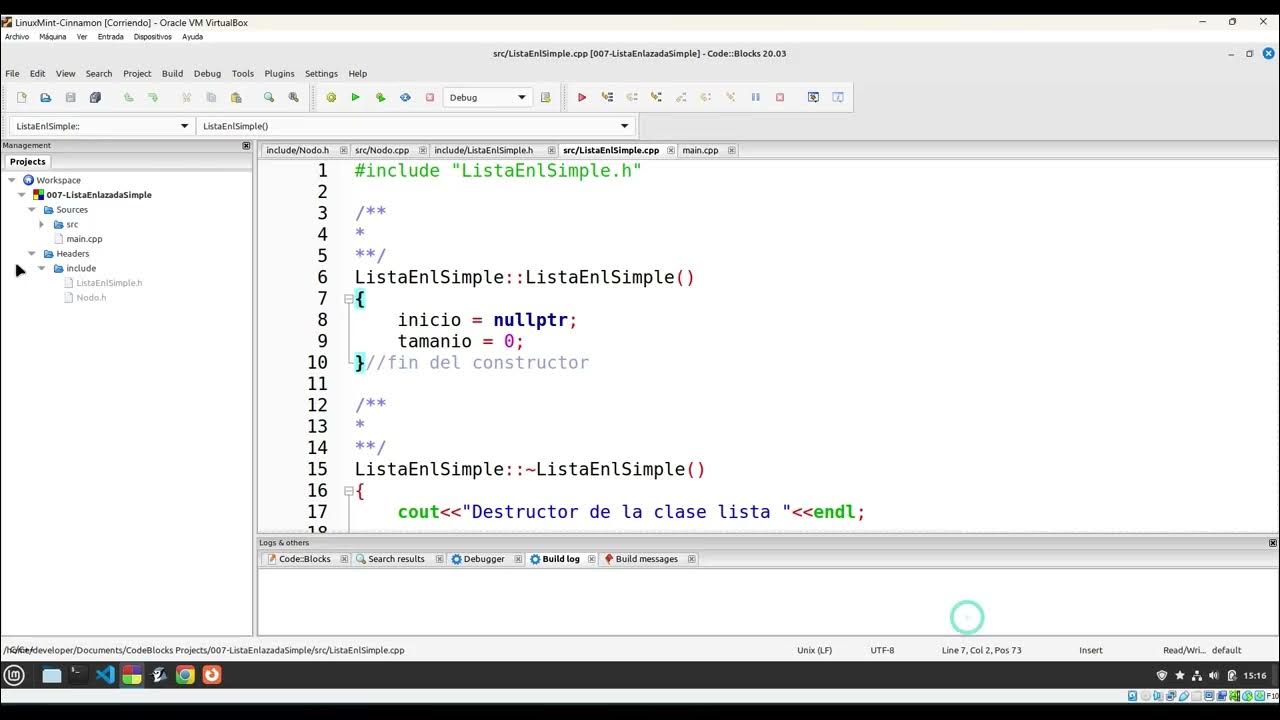Switch to the main.cpp editor tab
This screenshot has height=720, width=1280.
tap(700, 150)
